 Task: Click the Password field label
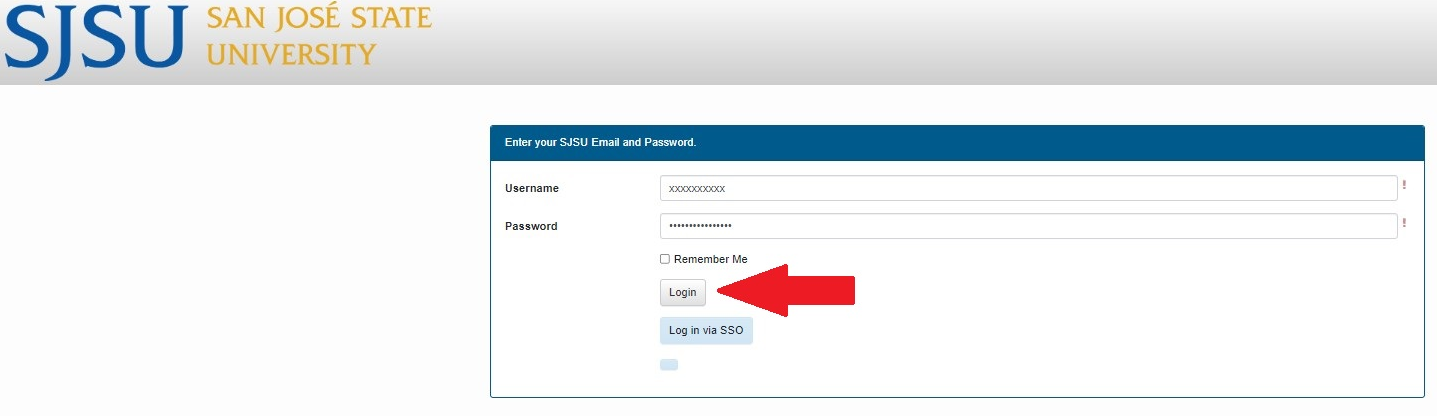[x=531, y=226]
